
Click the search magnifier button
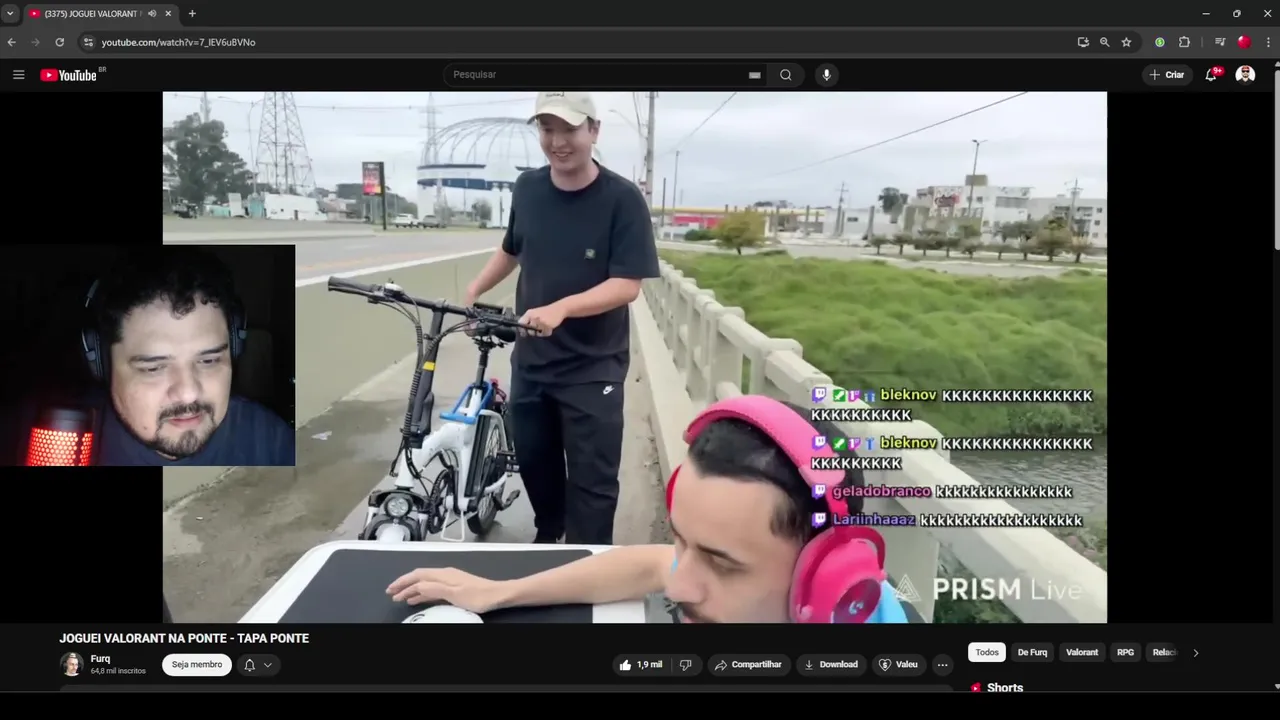pos(786,75)
